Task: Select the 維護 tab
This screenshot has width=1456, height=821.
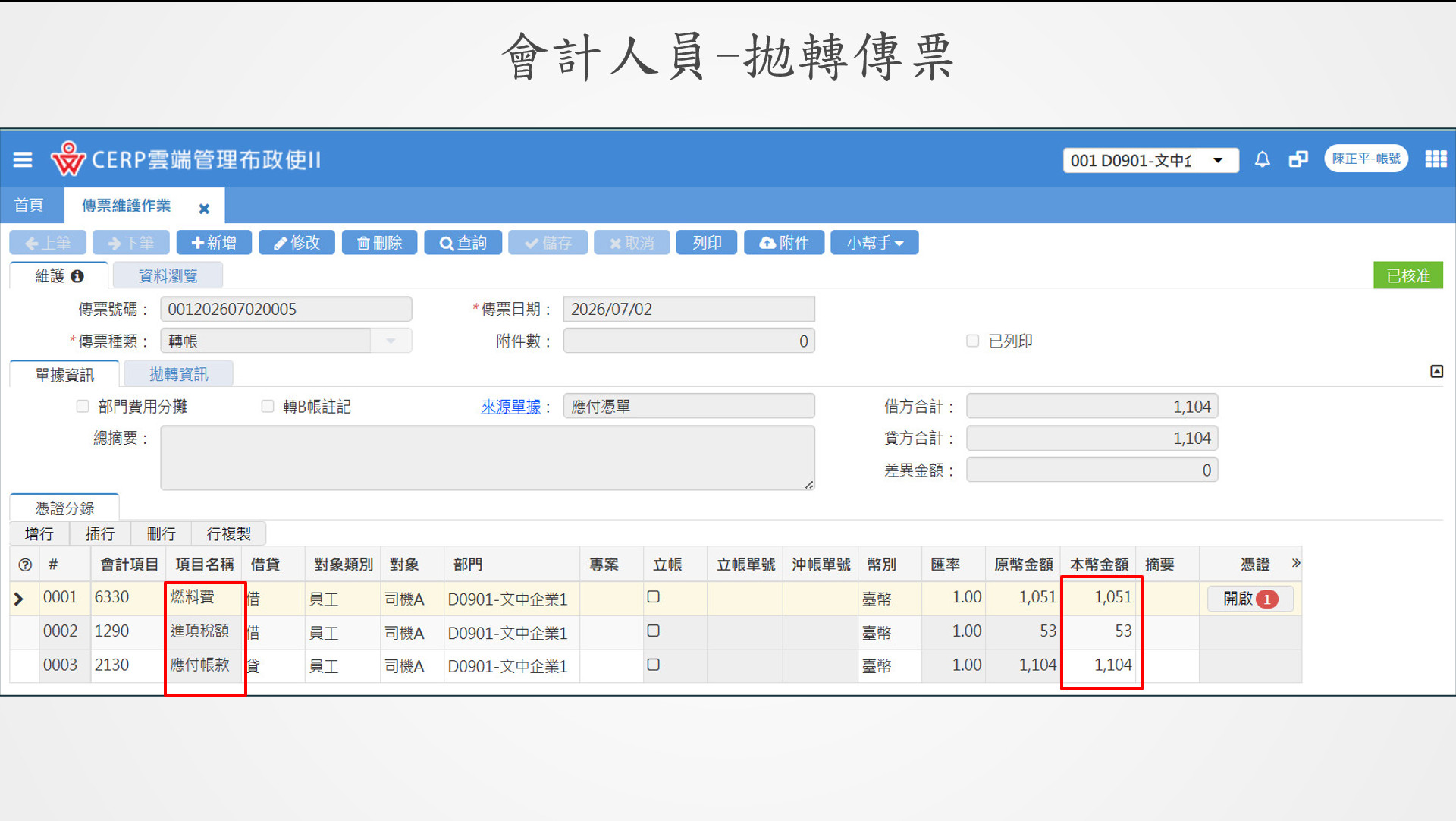Action: 59,275
